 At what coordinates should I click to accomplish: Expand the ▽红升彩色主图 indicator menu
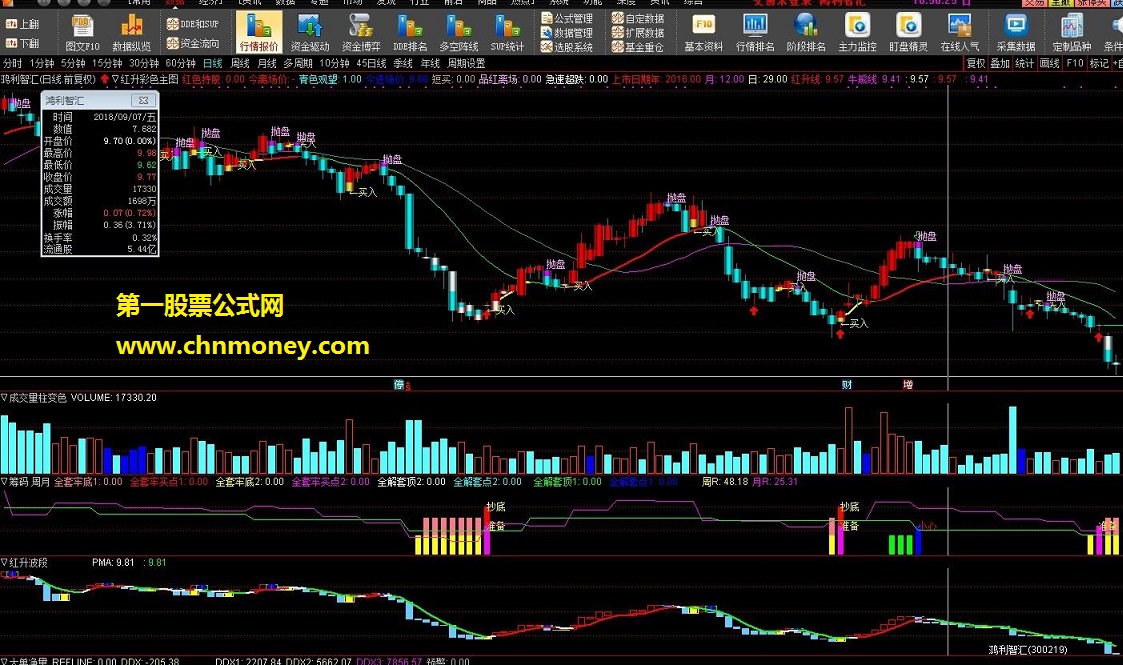tap(145, 79)
